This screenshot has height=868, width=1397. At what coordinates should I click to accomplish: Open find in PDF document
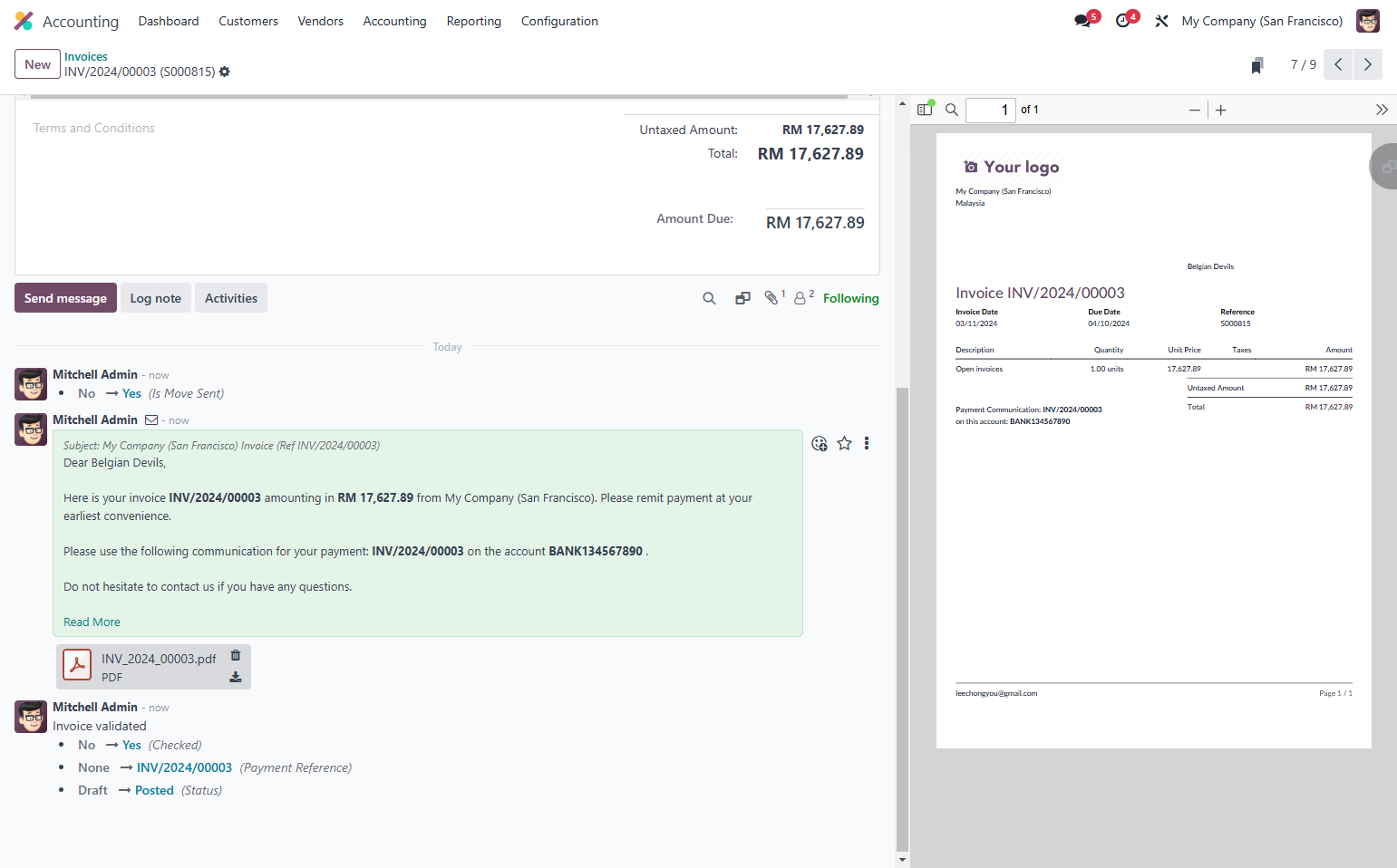(x=952, y=110)
